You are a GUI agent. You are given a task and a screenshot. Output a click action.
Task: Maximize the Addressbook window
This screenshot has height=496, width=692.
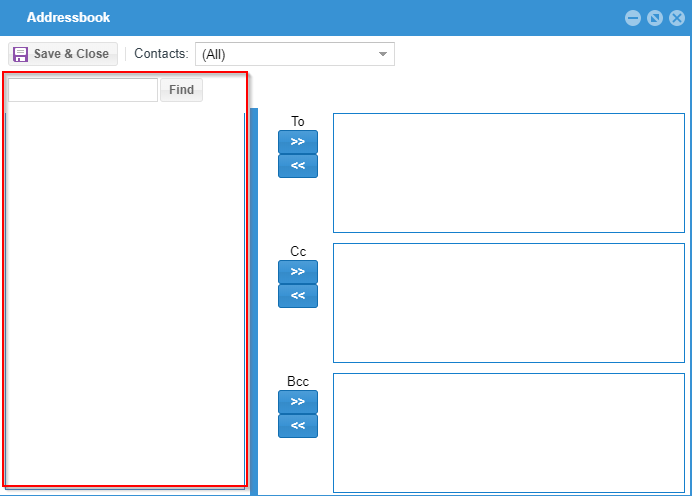pos(655,18)
